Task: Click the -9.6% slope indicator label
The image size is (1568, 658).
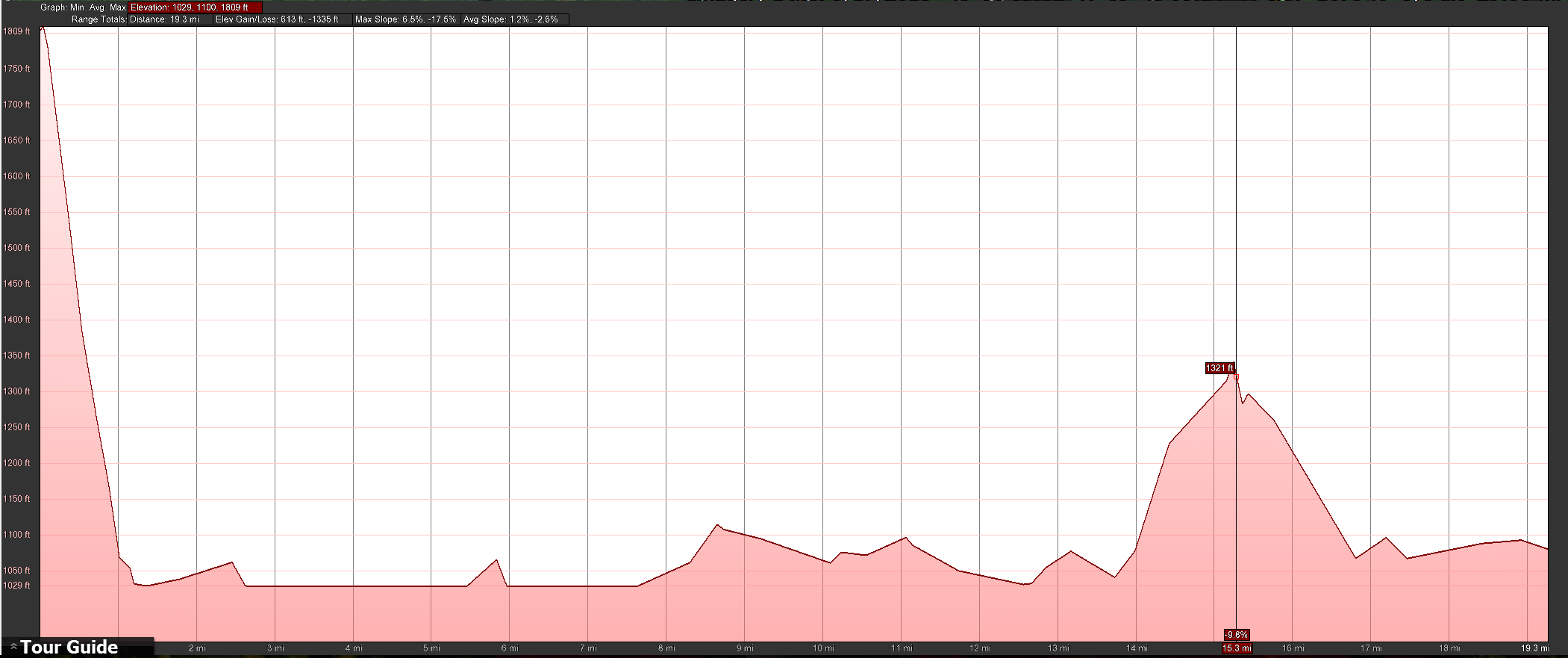Action: [1237, 635]
